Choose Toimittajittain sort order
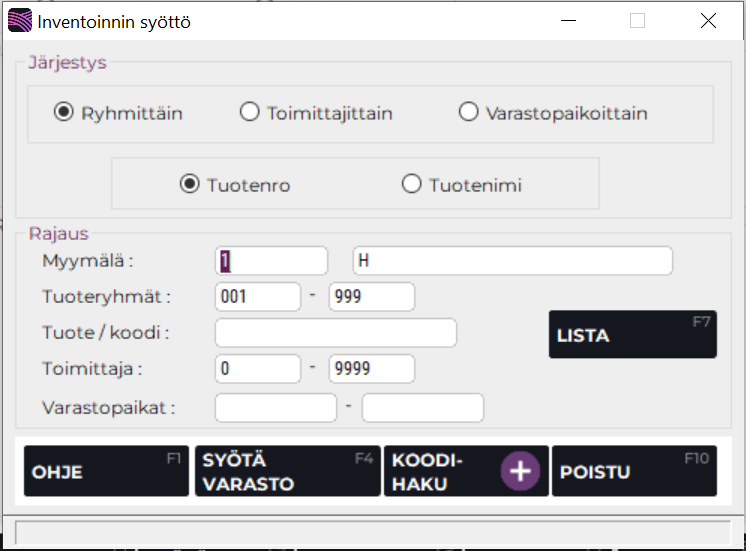 (x=250, y=113)
